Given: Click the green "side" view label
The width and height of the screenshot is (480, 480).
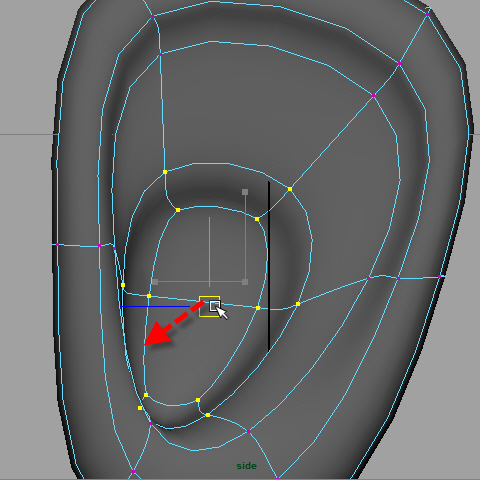Looking at the screenshot, I should (247, 466).
